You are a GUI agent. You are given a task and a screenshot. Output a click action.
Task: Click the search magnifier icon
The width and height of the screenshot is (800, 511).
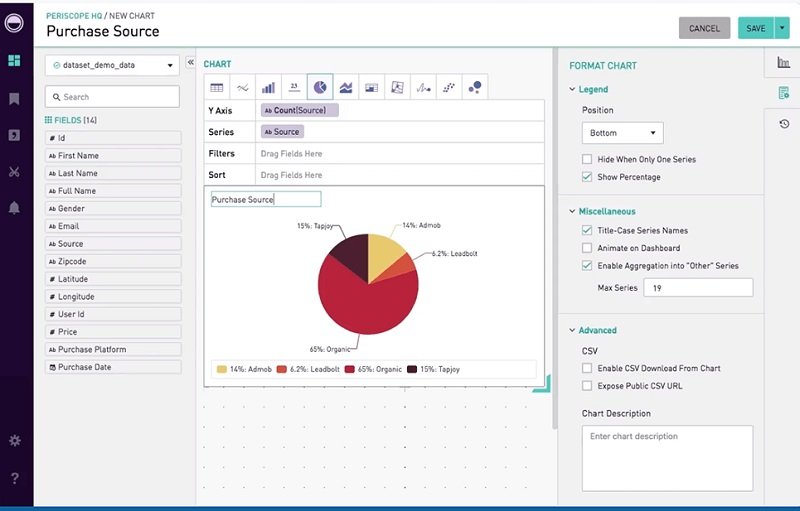click(57, 97)
